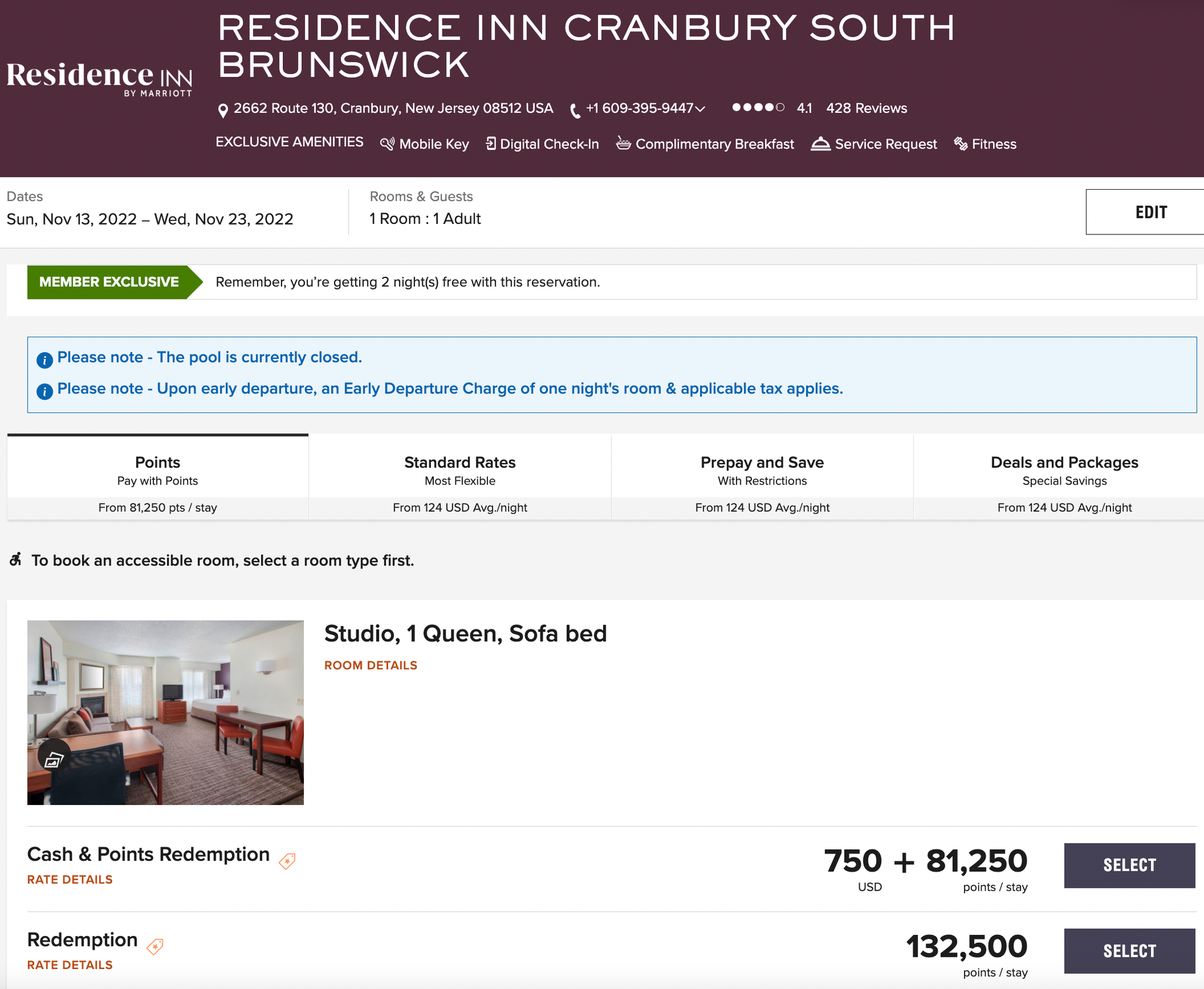This screenshot has width=1204, height=989.
Task: Click the 428 Reviews rating
Action: click(866, 108)
